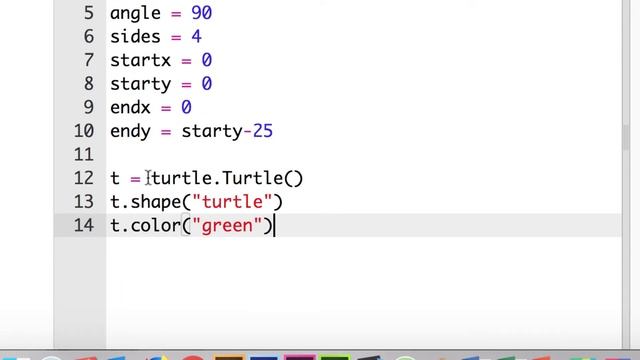
Task: Click the variable name 'startx'
Action: click(140, 60)
